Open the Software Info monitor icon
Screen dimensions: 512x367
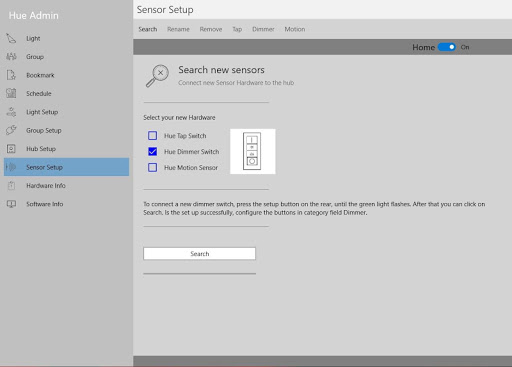pyautogui.click(x=11, y=204)
